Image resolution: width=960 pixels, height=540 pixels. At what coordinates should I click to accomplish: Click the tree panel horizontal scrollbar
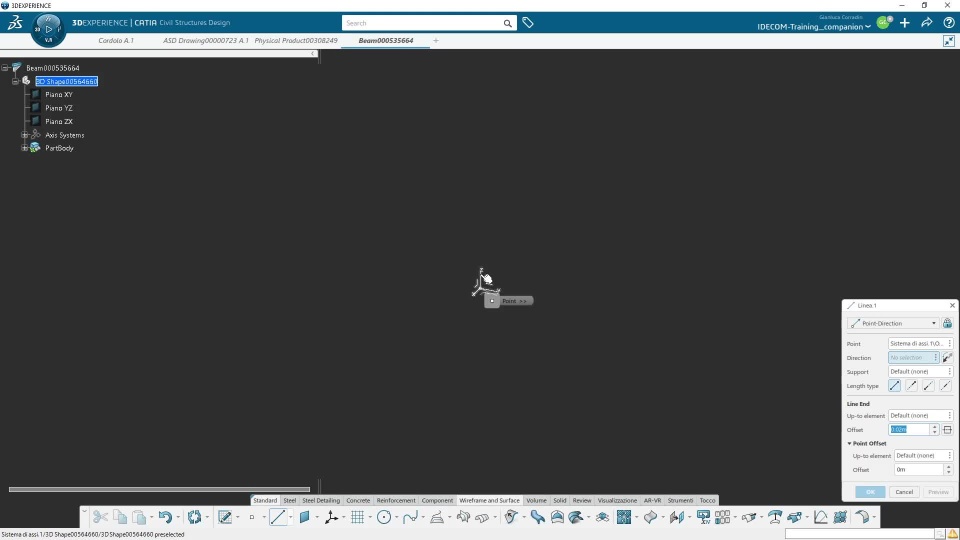(159, 489)
